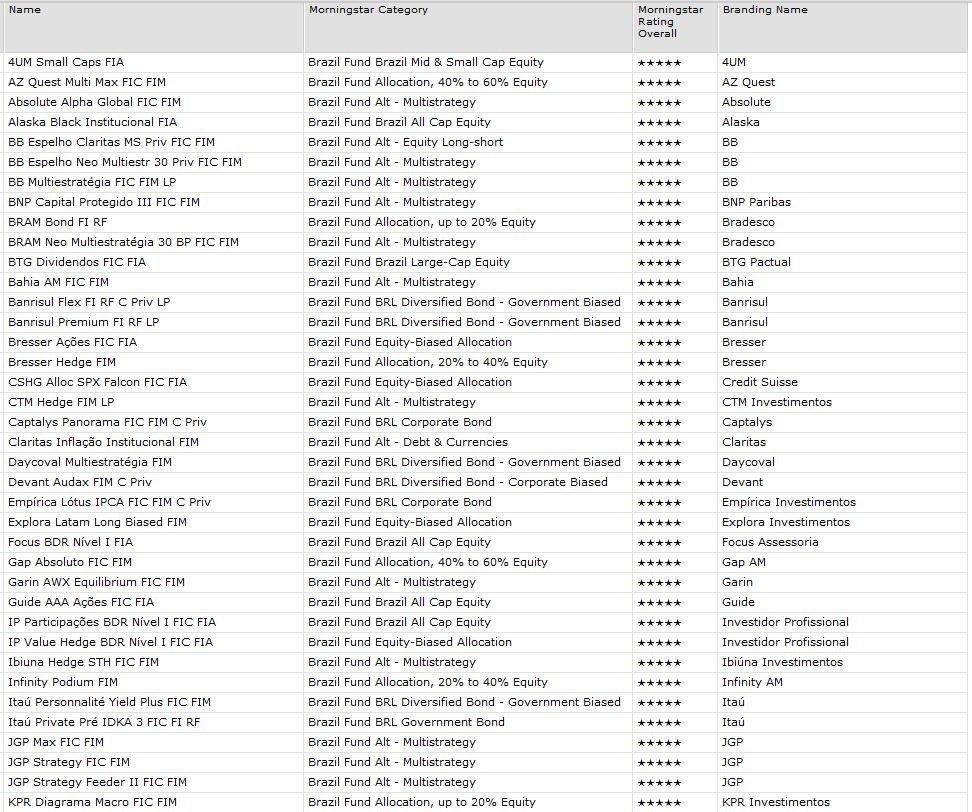
Task: Click KPR Diagrama Macro FIC FIM
Action: [x=92, y=802]
